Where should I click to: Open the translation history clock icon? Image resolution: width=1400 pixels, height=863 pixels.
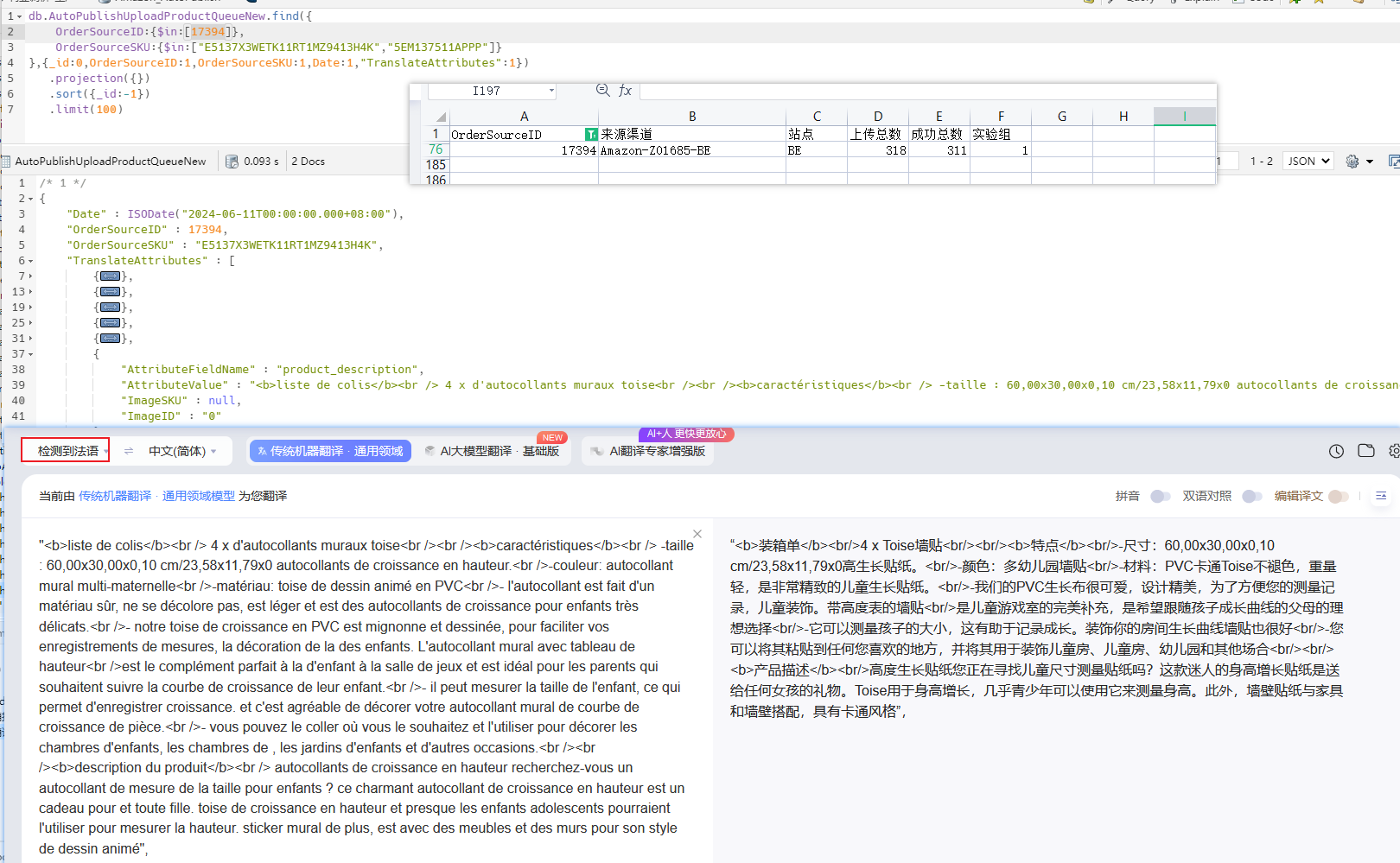coord(1336,451)
